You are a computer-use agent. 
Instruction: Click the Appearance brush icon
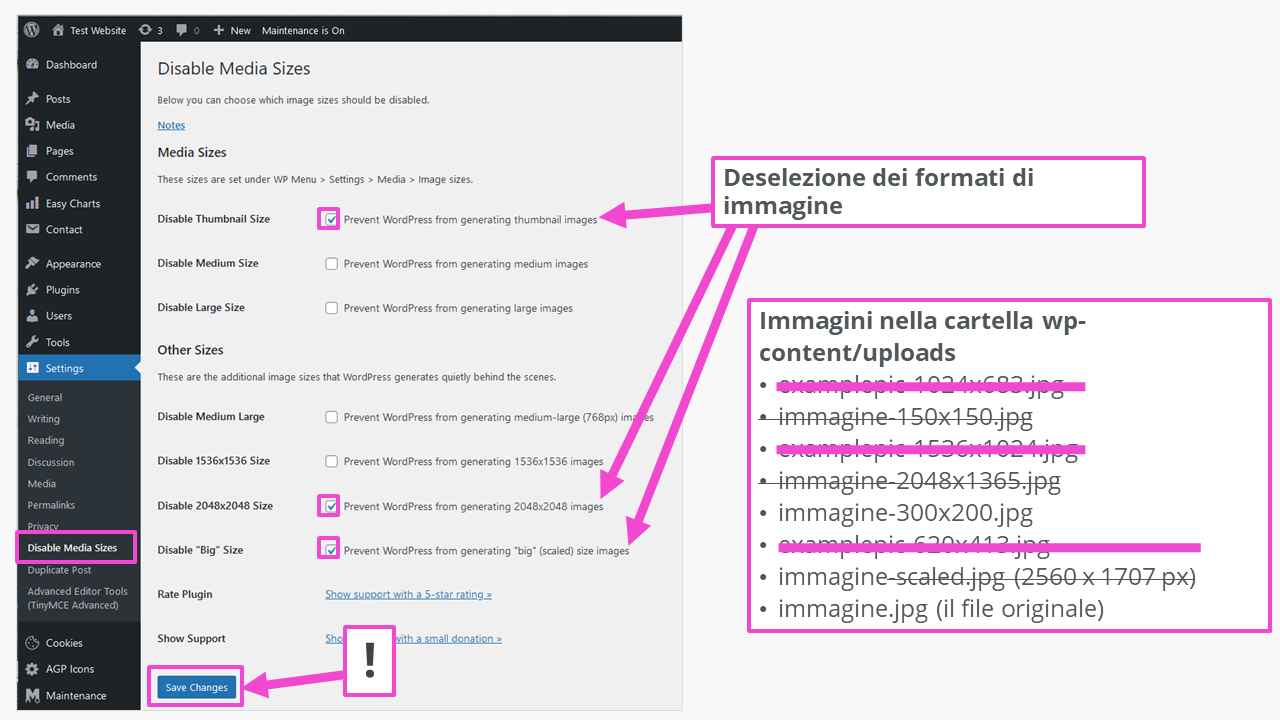(32, 264)
